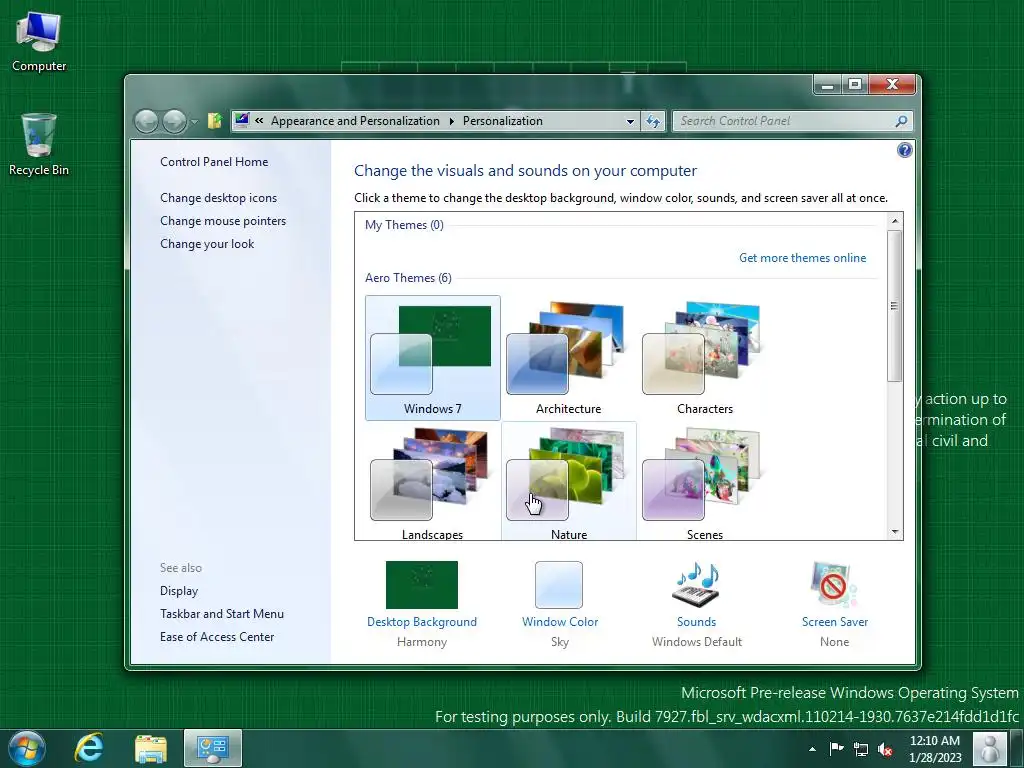This screenshot has width=1024, height=768.
Task: Click the folder icon beside the address bar
Action: [214, 121]
